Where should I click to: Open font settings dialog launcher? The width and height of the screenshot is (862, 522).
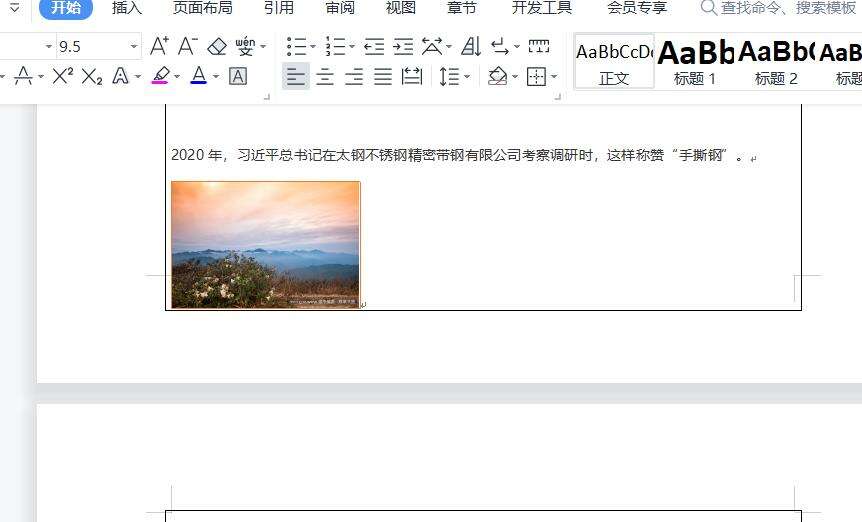(x=267, y=97)
